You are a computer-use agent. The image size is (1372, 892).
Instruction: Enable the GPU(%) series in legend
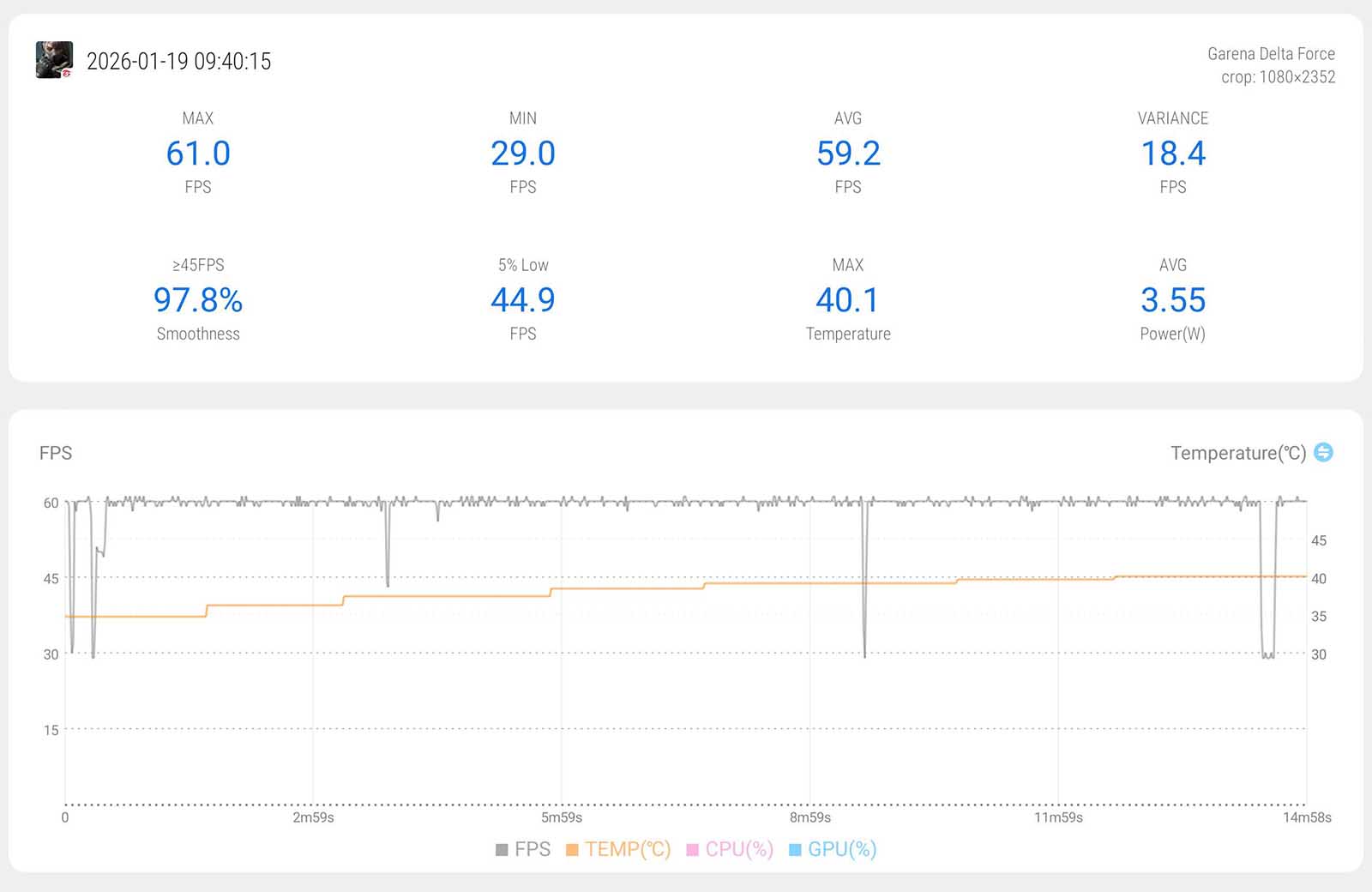coord(833,849)
